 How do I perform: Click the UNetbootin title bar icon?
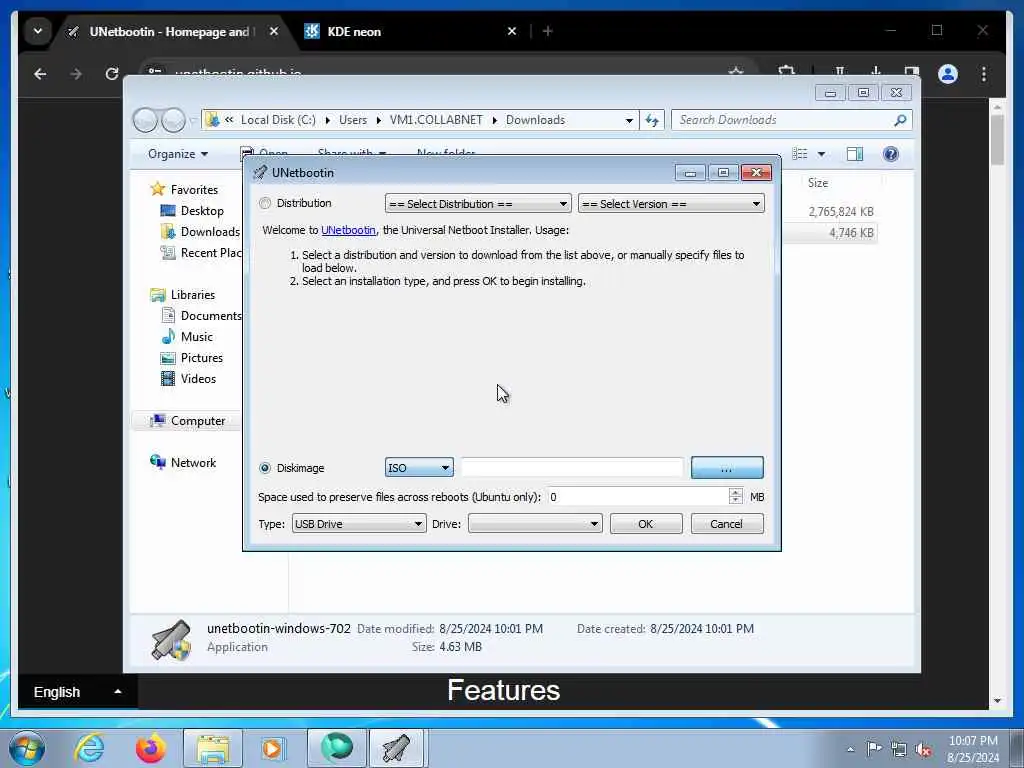(260, 172)
